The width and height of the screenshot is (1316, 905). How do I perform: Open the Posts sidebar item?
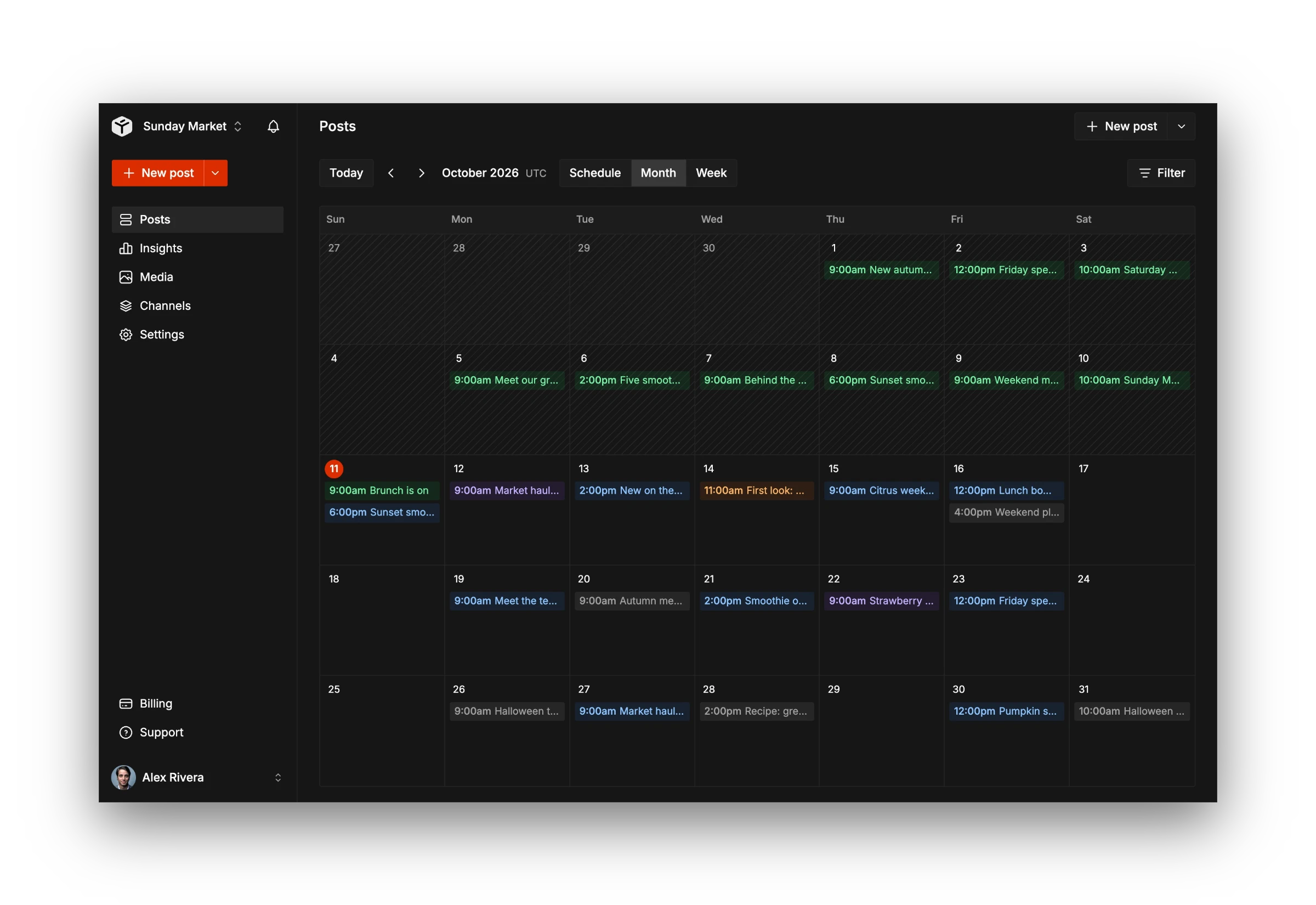[x=197, y=219]
